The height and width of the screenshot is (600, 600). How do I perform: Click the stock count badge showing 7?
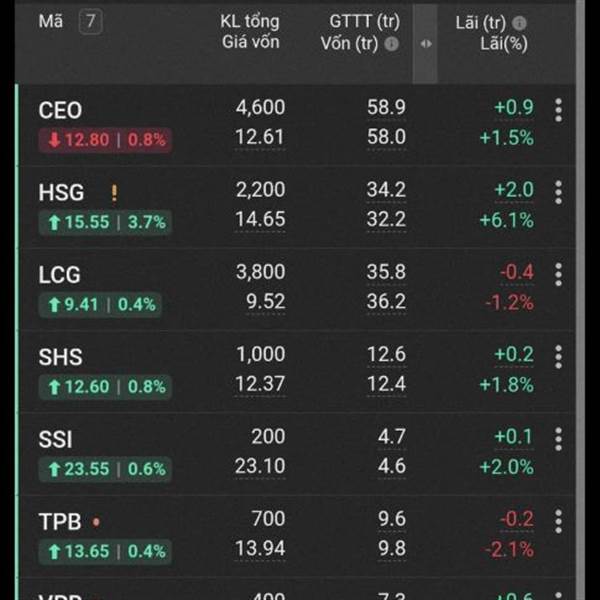pos(90,21)
